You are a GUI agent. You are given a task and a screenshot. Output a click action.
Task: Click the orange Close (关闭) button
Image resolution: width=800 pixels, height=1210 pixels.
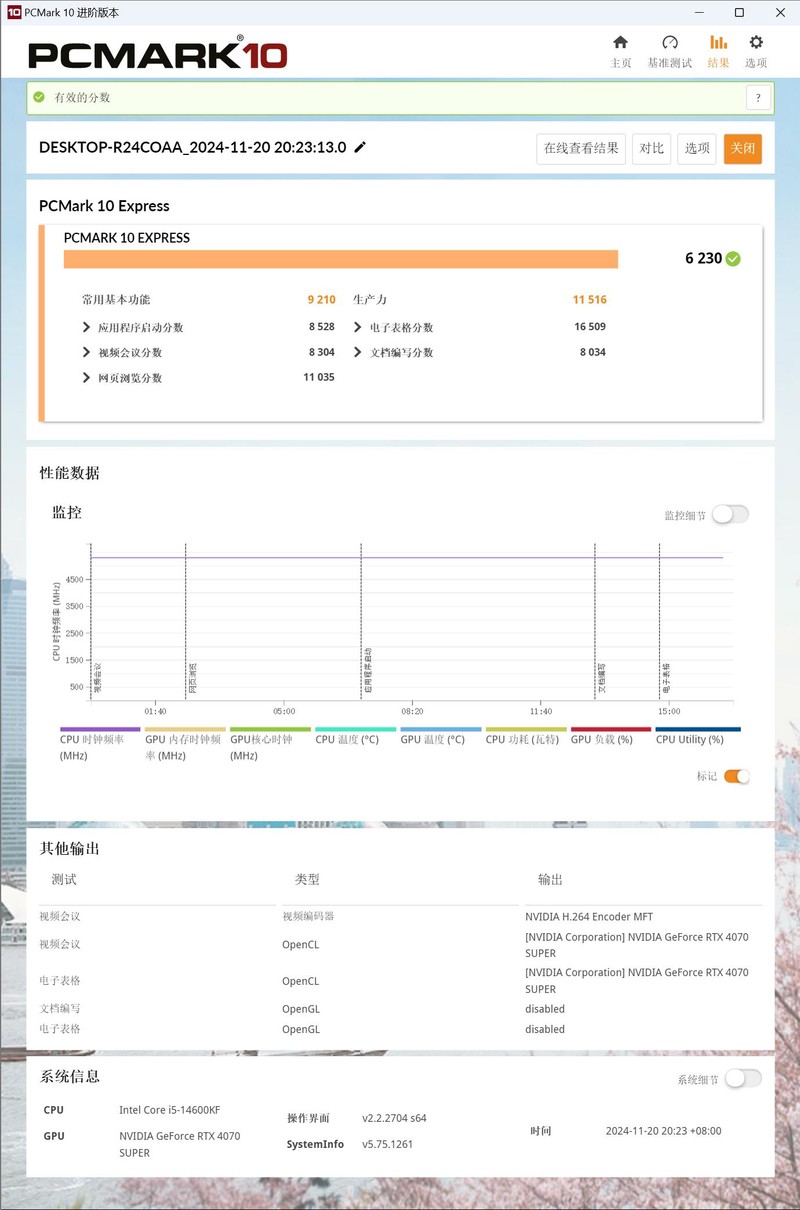743,148
